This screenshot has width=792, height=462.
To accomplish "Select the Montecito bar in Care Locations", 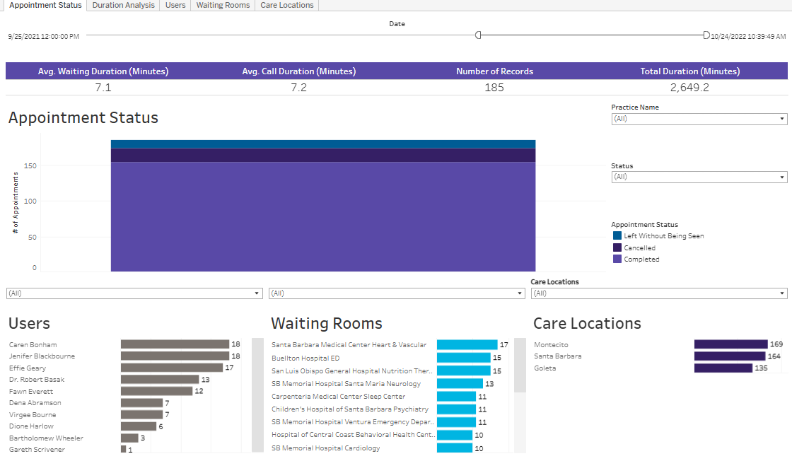I will tap(730, 344).
